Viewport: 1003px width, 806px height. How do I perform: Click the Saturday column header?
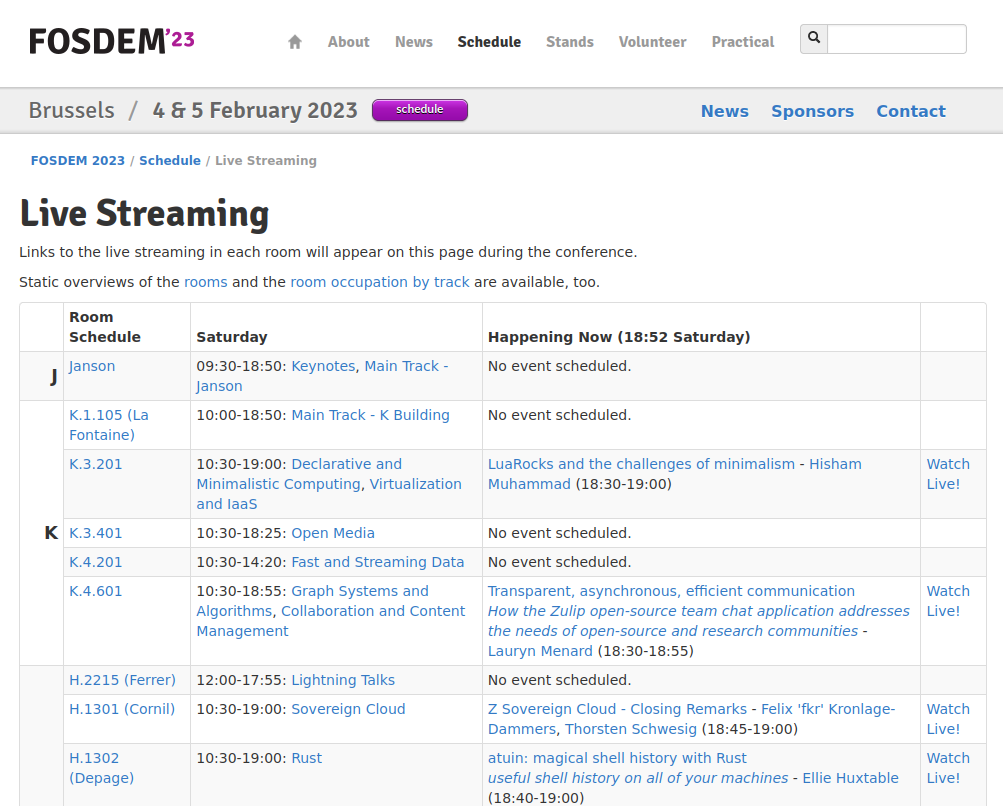(x=232, y=337)
